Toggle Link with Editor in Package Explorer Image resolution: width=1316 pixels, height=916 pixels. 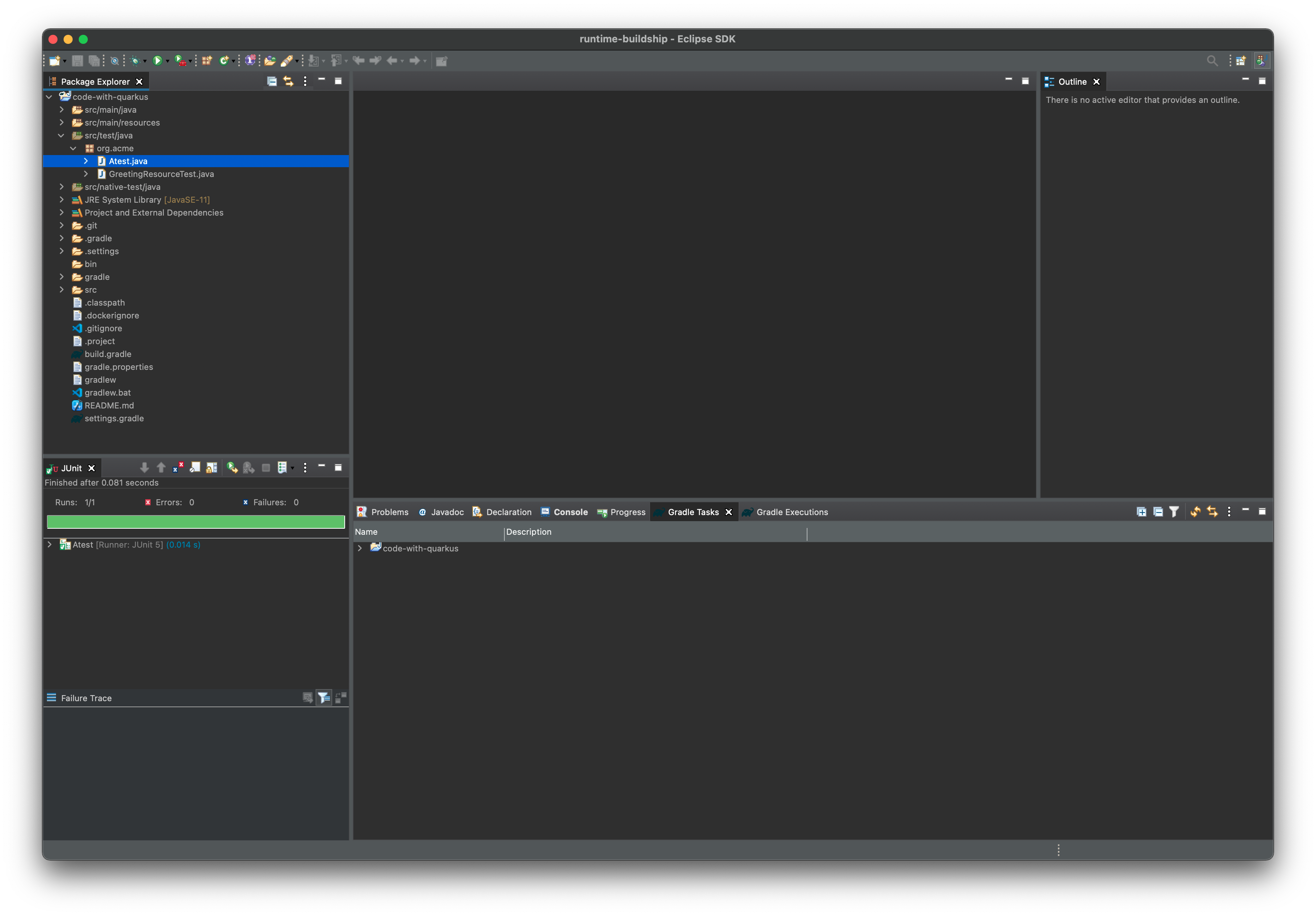coord(288,81)
